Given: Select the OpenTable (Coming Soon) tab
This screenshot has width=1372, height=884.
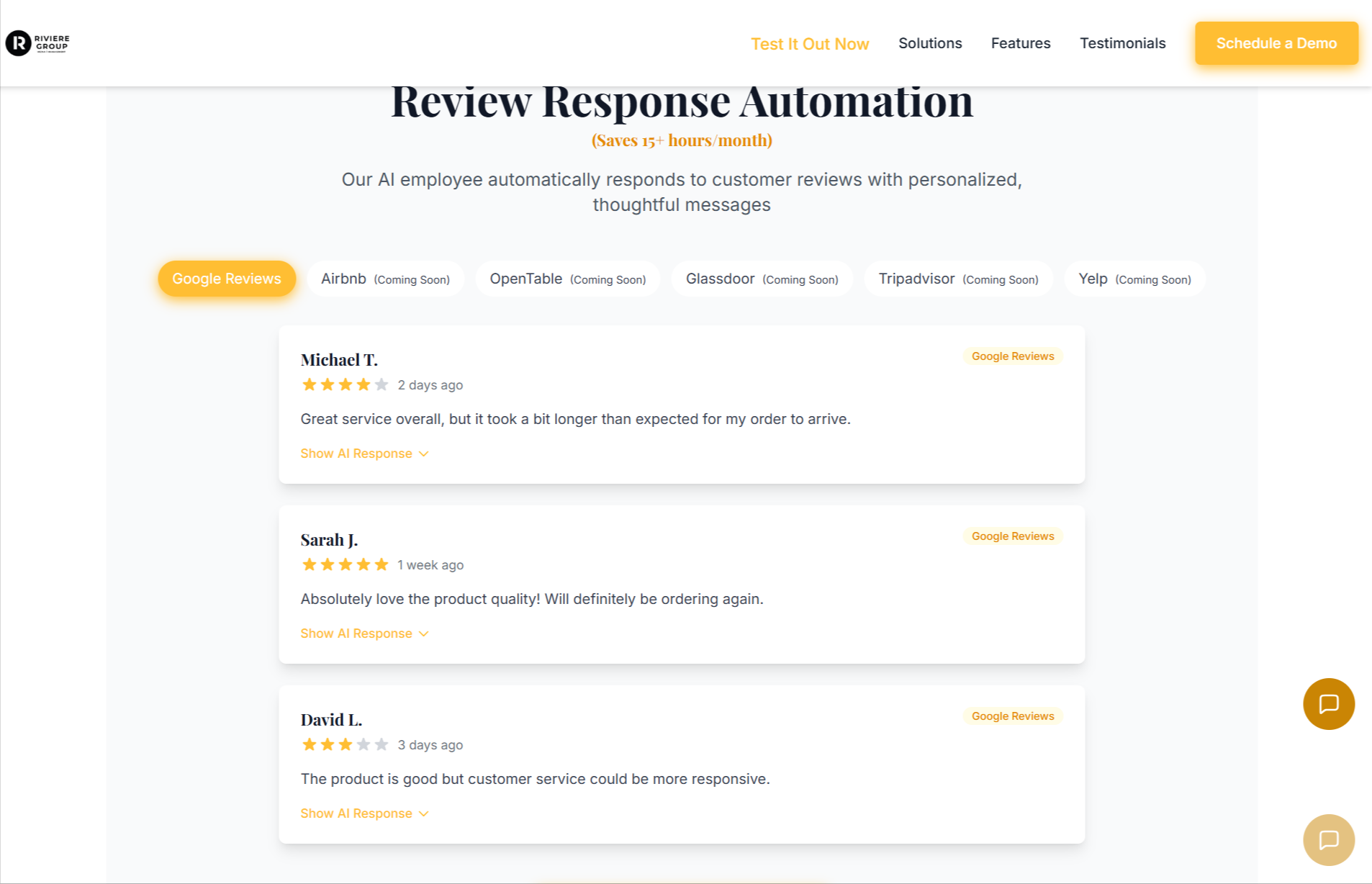Looking at the screenshot, I should [x=568, y=279].
